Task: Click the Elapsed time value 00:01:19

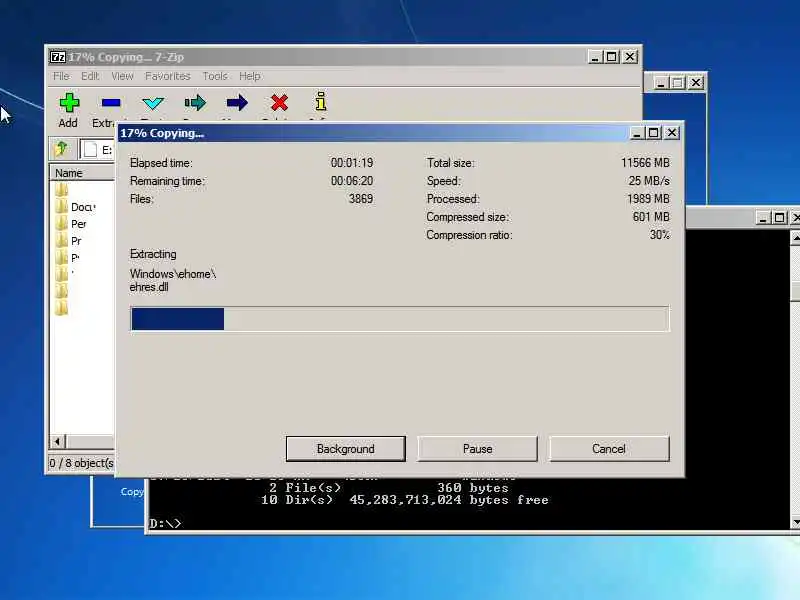Action: coord(352,163)
